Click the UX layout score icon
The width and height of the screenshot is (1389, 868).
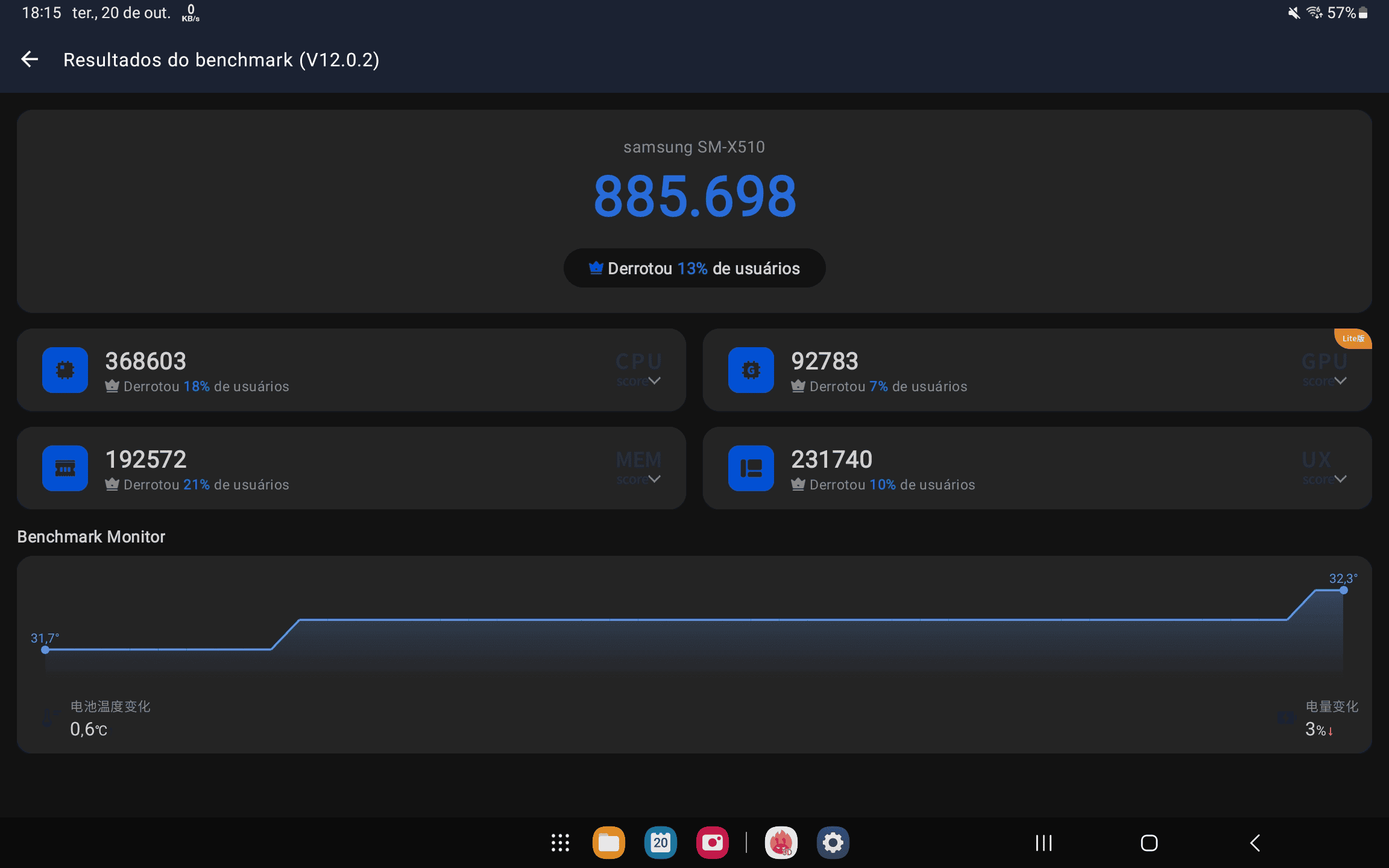click(x=751, y=468)
